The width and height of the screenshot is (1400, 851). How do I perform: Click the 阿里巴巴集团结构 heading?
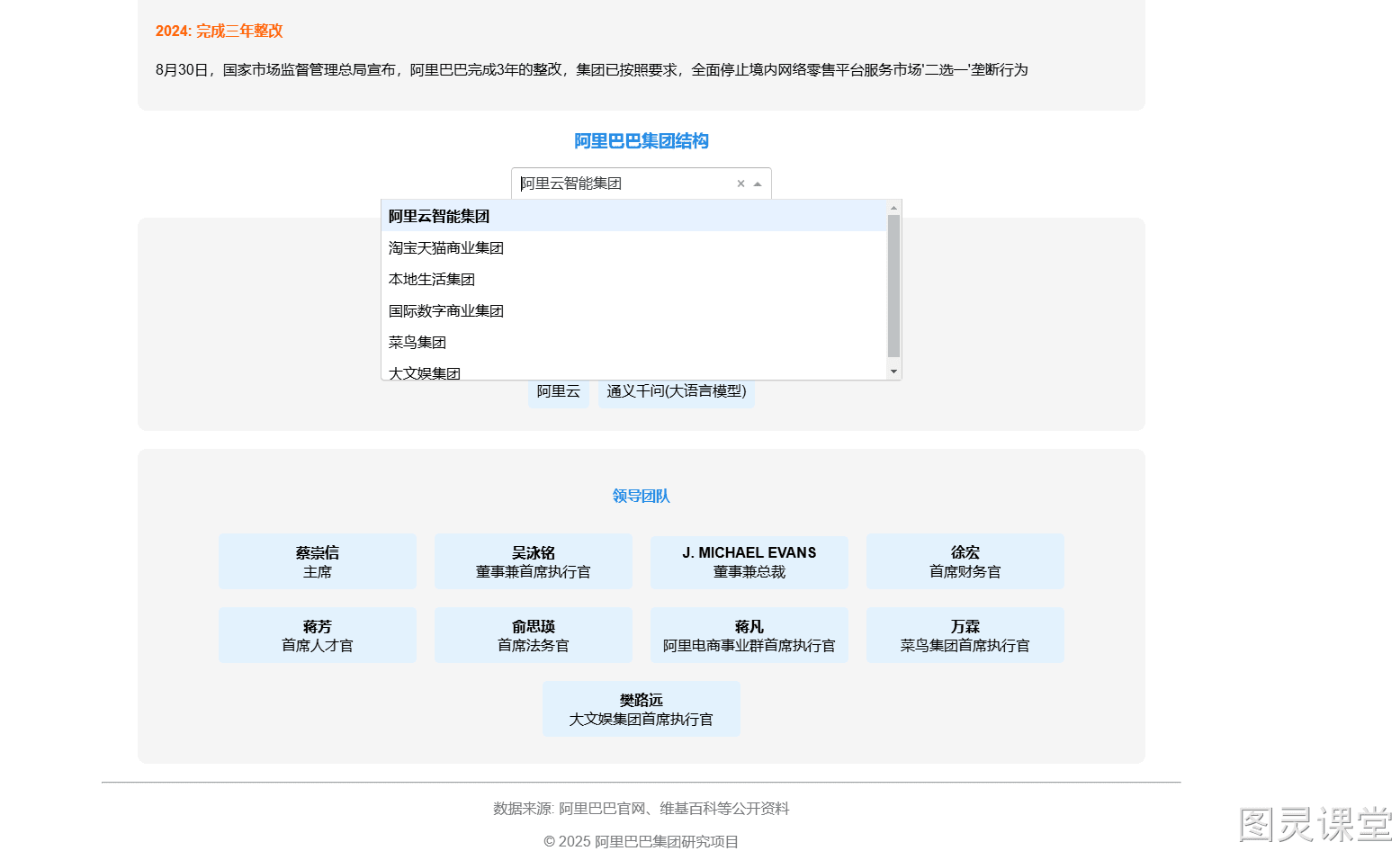coord(642,141)
